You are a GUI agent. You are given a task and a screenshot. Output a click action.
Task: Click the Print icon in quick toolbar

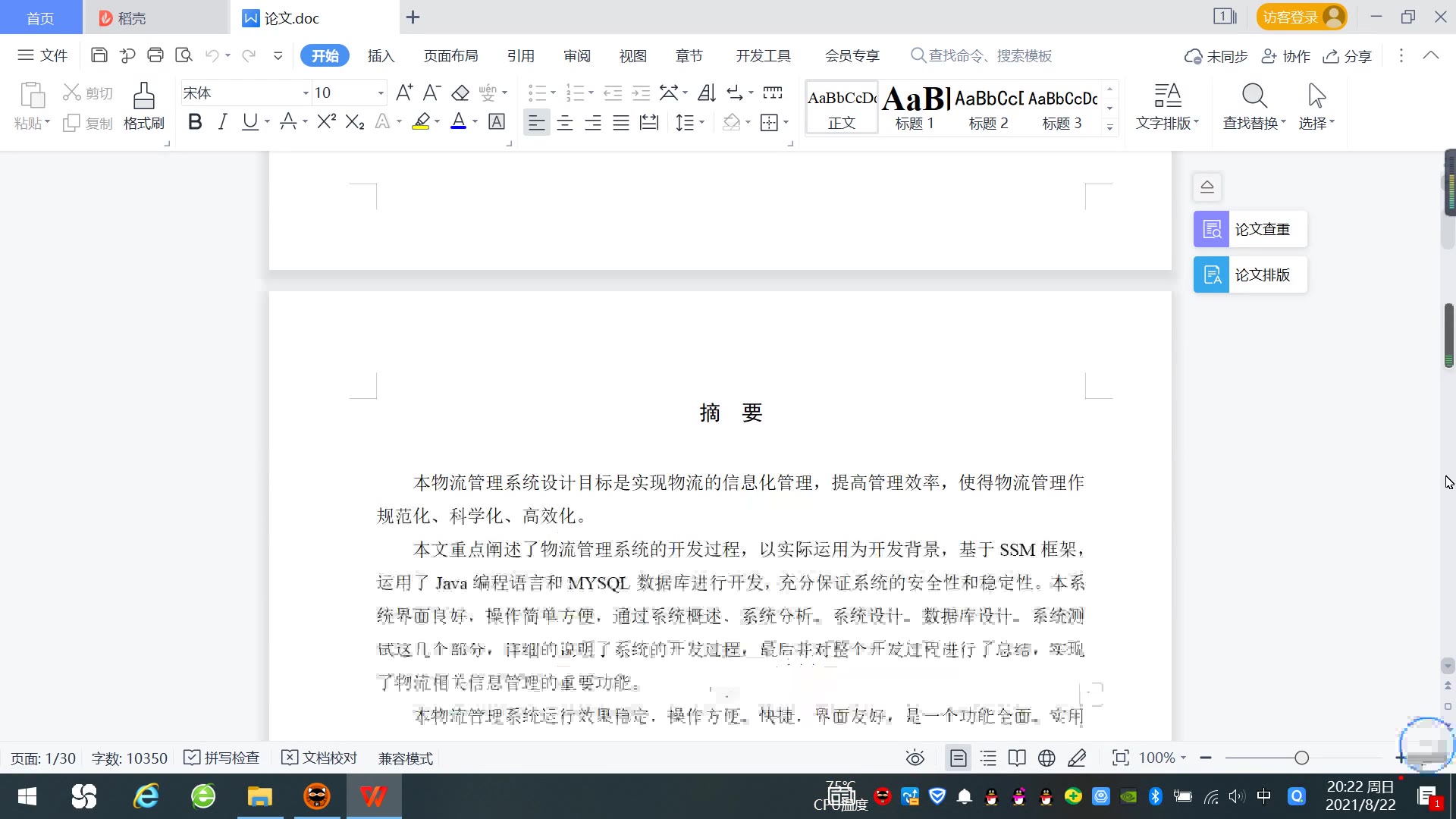155,55
